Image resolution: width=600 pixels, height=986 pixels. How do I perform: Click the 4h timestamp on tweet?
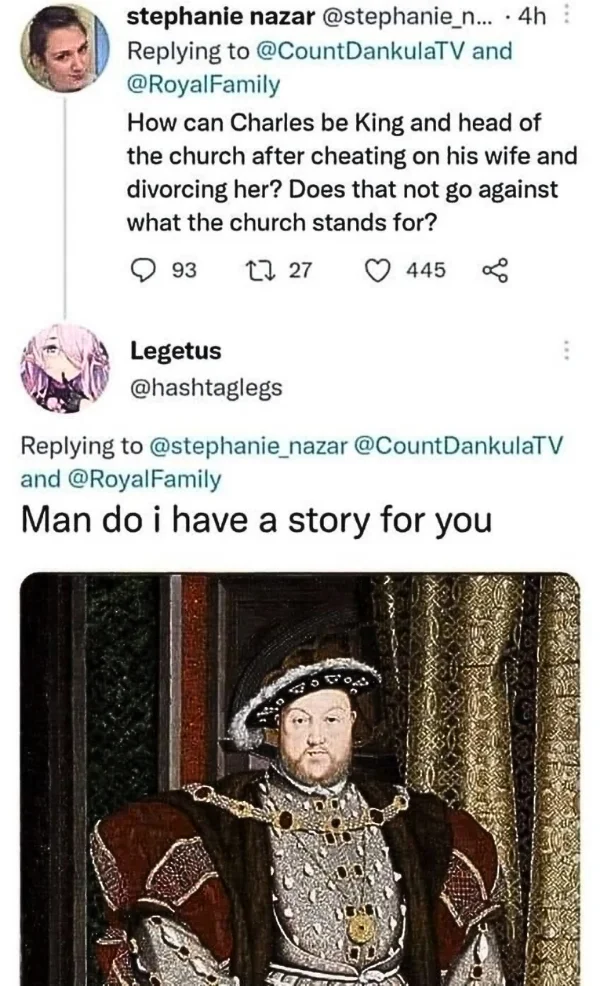(531, 18)
